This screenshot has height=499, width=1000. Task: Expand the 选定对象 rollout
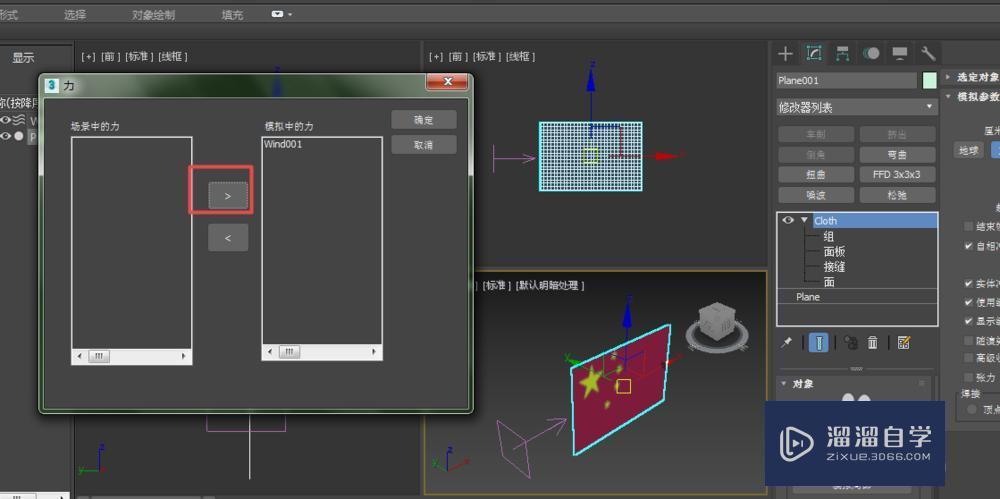(948, 77)
